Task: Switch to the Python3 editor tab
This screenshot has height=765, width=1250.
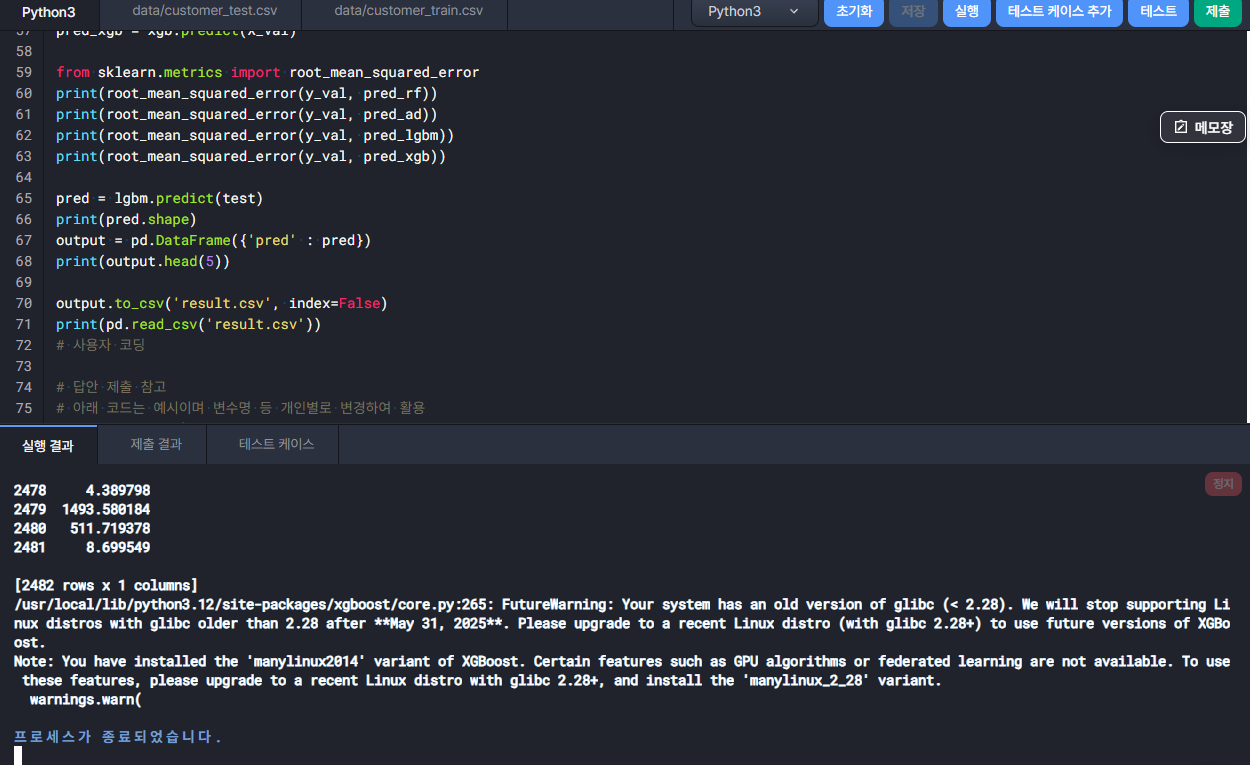Action: click(x=48, y=12)
